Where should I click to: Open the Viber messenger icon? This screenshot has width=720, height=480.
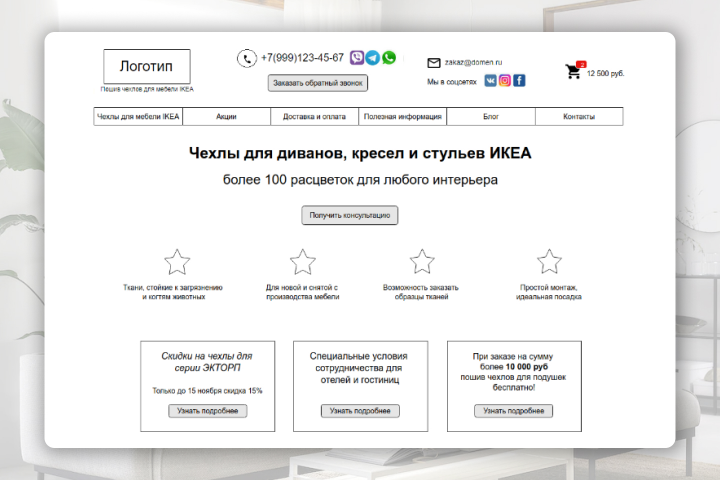coord(357,57)
